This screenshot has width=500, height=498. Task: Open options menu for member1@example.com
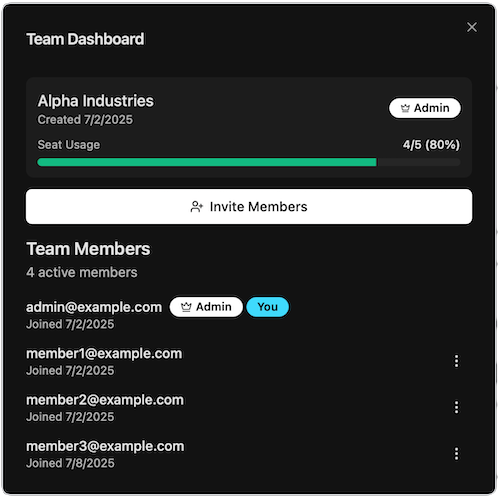pos(456,361)
